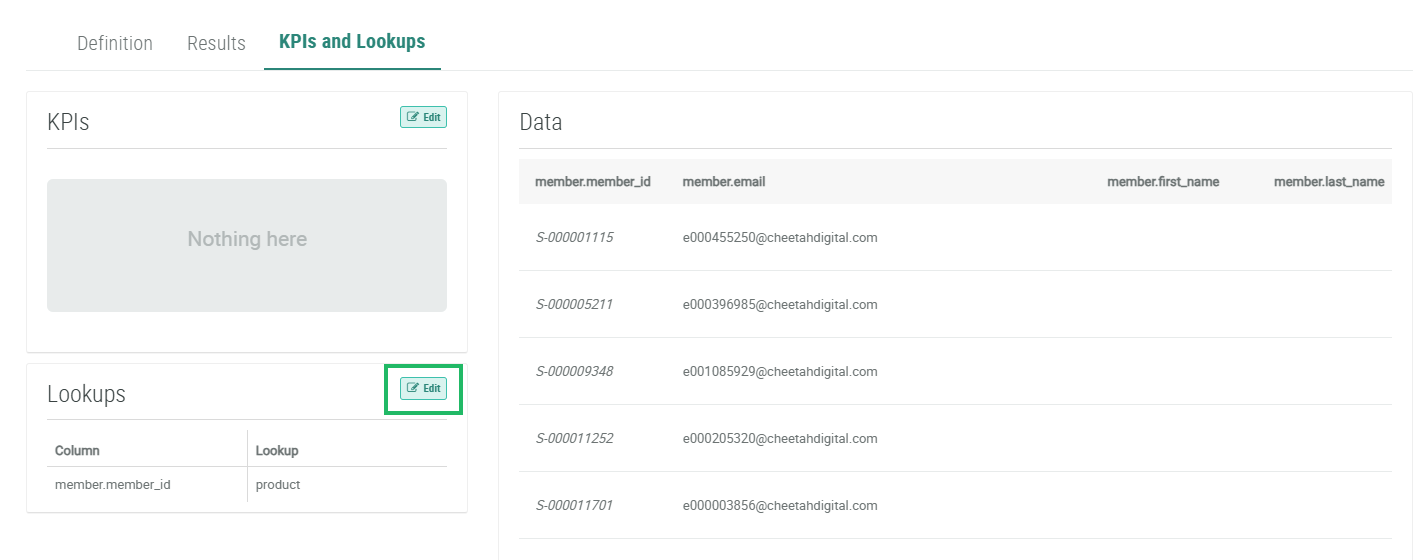Select the product lookup cell
Screen dimensions: 1419x560
[278, 485]
